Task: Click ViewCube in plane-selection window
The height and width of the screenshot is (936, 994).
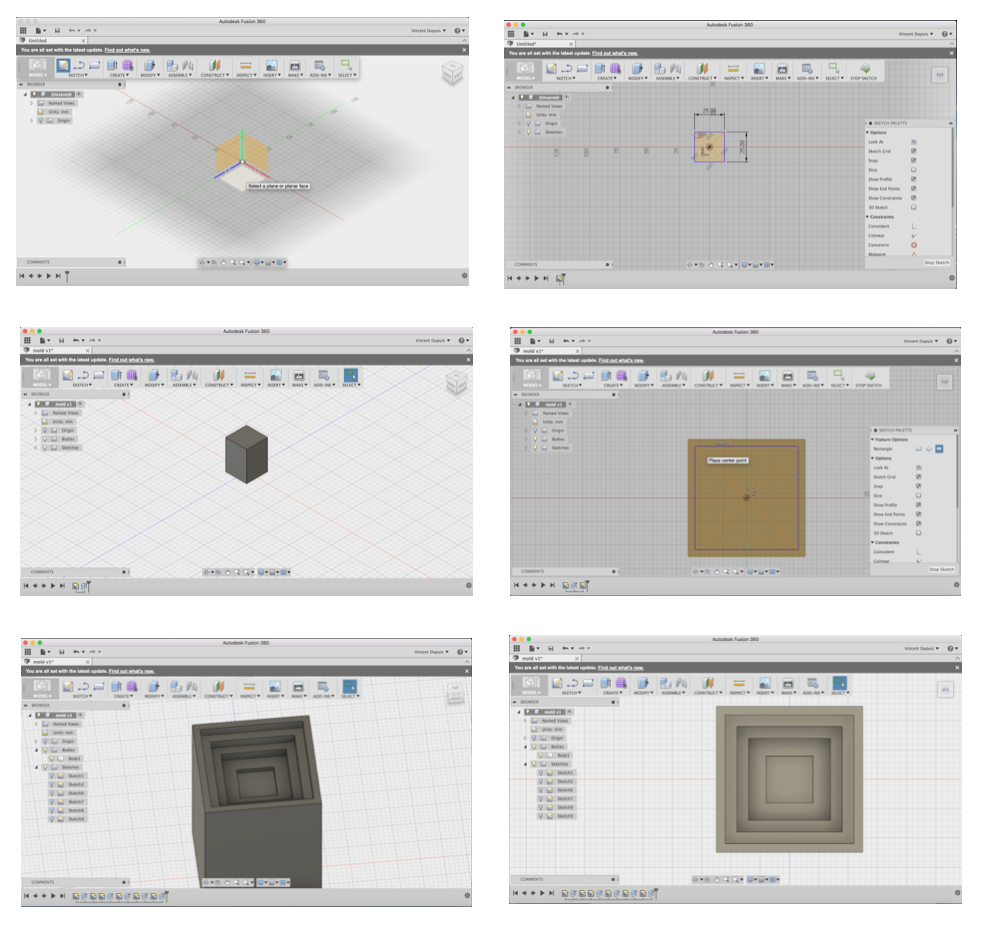Action: coord(452,72)
